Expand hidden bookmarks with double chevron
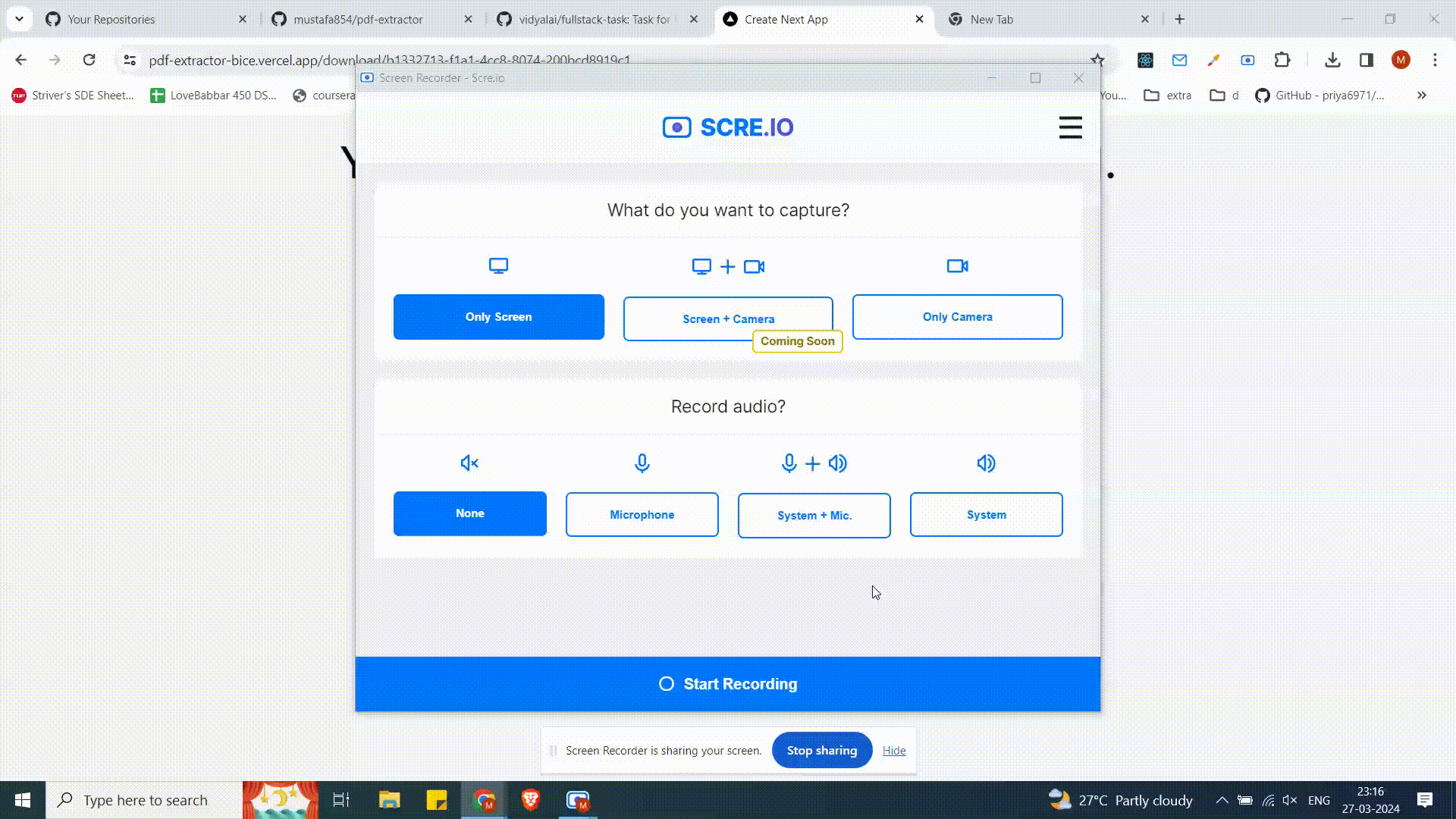This screenshot has height=819, width=1456. tap(1421, 96)
